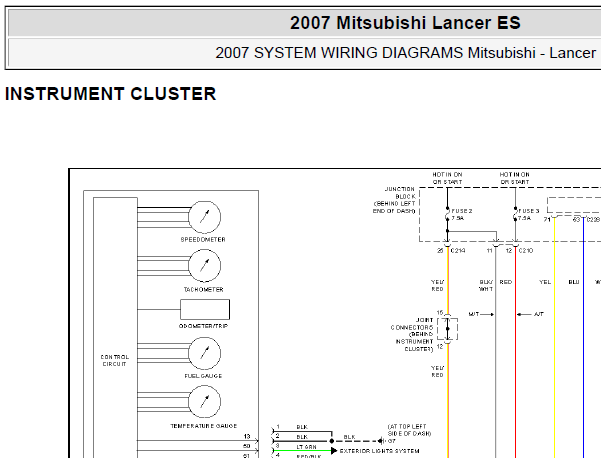601x458 pixels.
Task: Click pin number 71 above yellow wire
Action: (547, 220)
